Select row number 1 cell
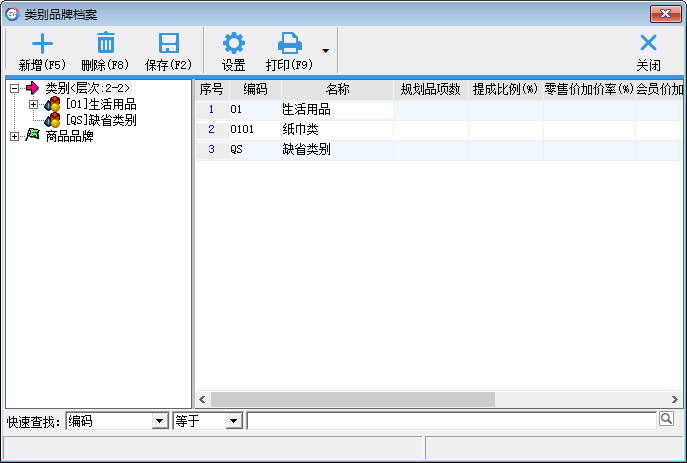 pos(212,110)
